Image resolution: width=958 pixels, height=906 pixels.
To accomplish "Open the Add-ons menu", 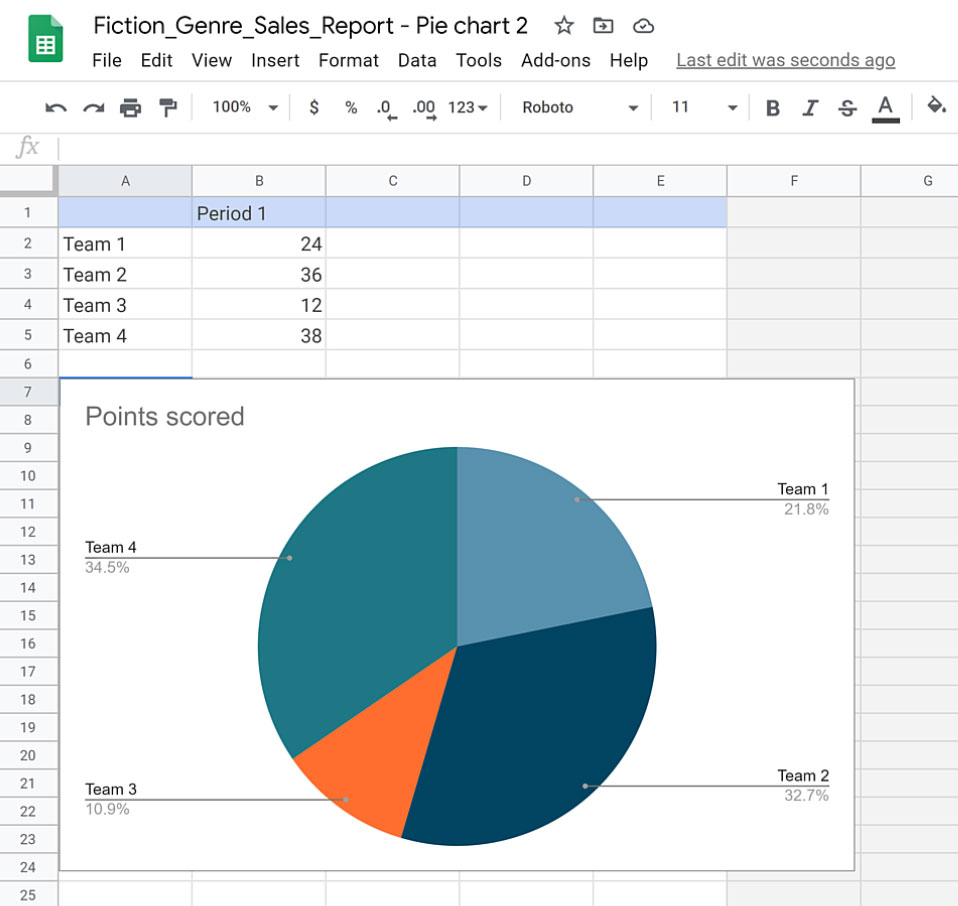I will (x=555, y=60).
